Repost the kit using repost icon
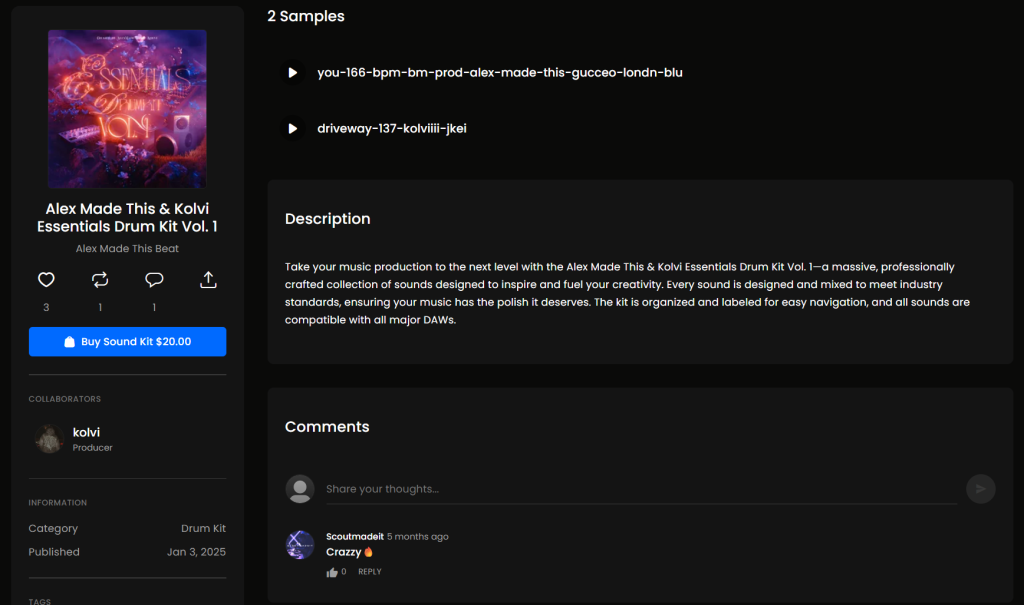1024x605 pixels. (x=100, y=280)
